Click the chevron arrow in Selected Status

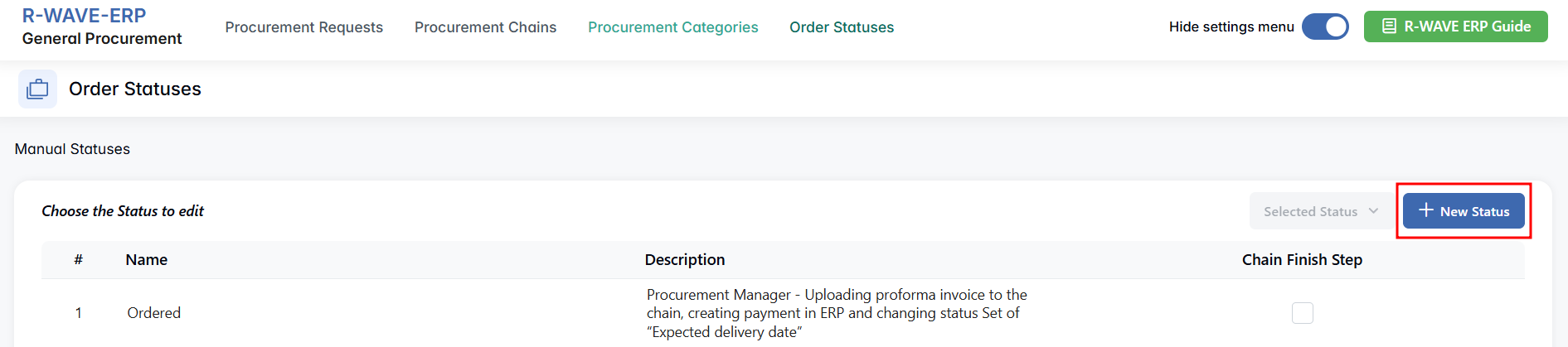1373,211
